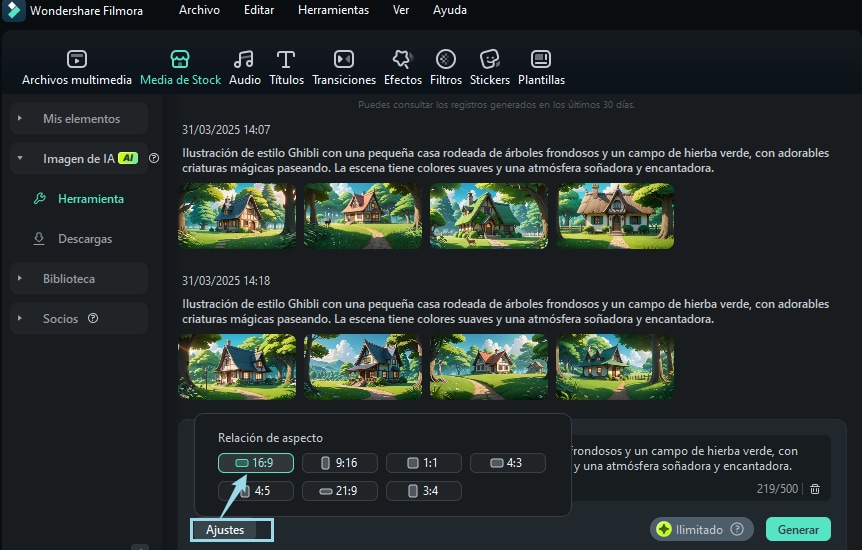Open the Plantillas icon
Viewport: 862px width, 550px height.
540,60
